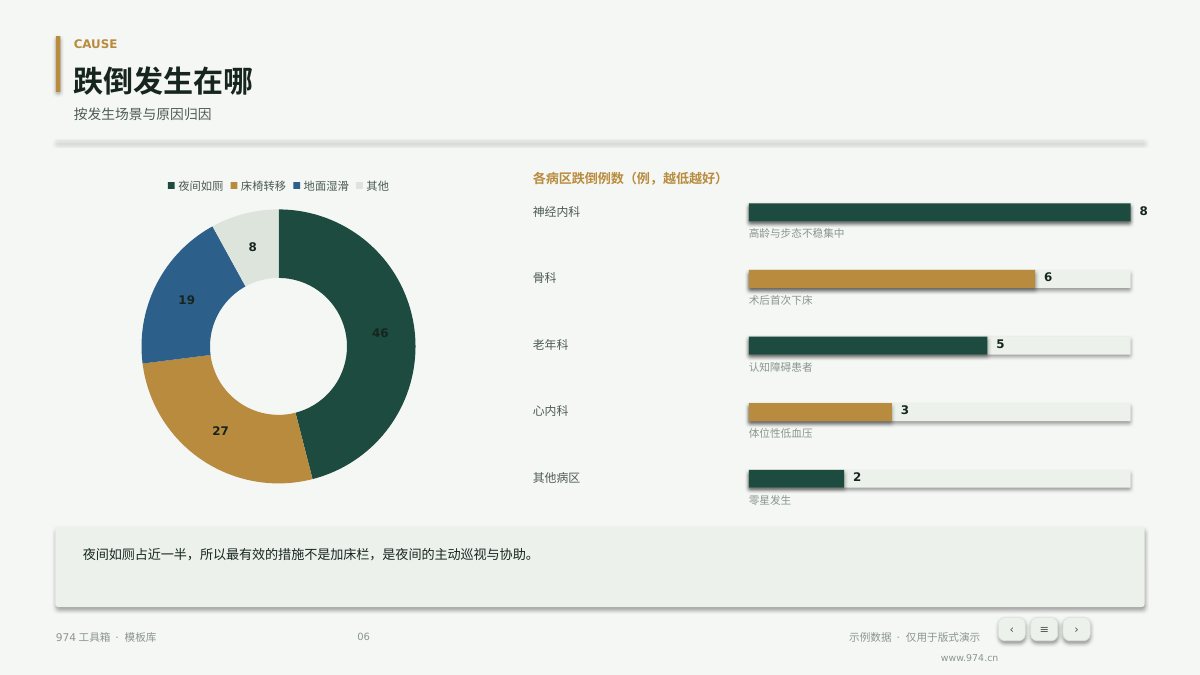Click the gold 骨科 bar
Image resolution: width=1200 pixels, height=675 pixels.
tap(892, 279)
